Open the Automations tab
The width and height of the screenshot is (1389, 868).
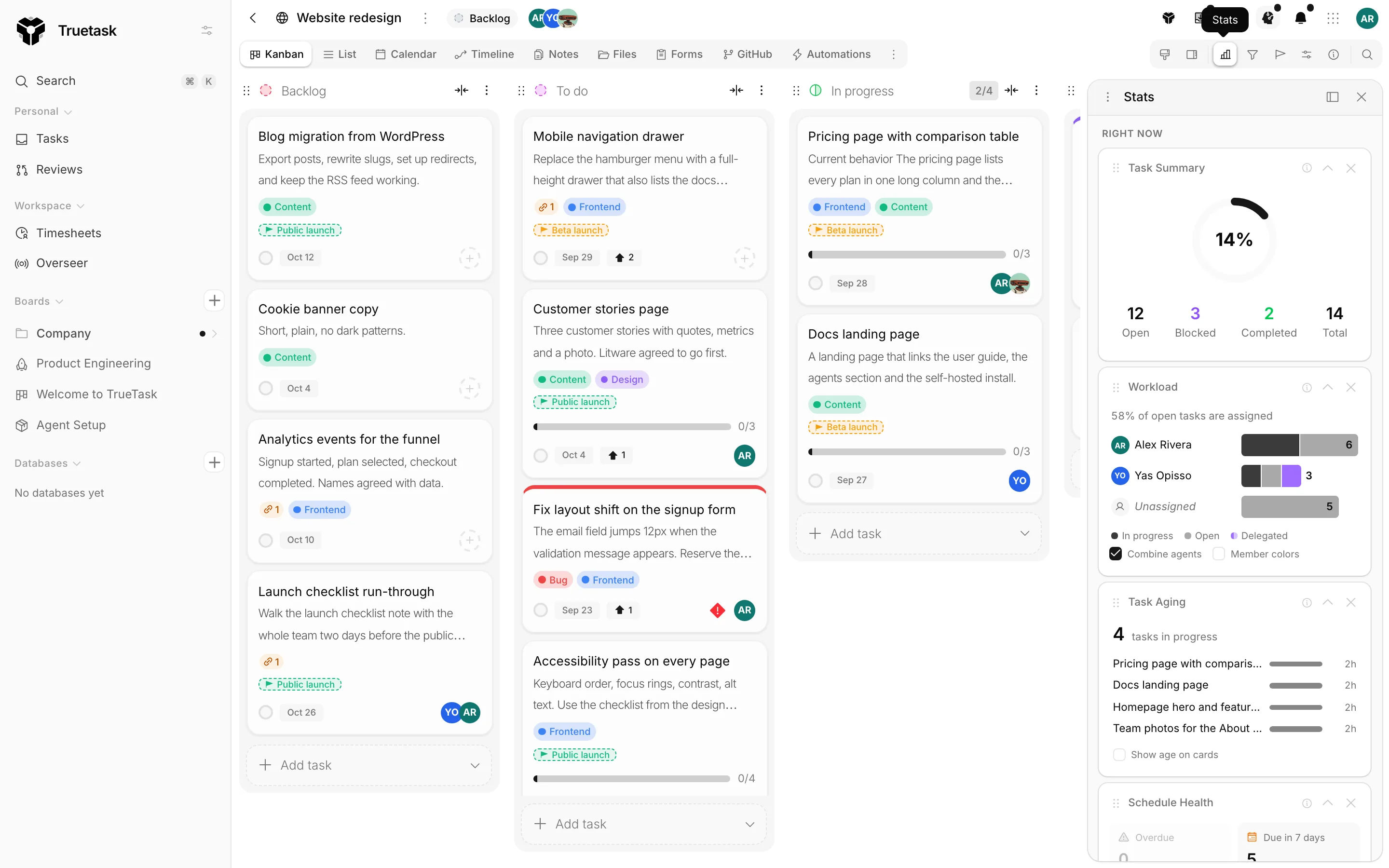pyautogui.click(x=831, y=54)
